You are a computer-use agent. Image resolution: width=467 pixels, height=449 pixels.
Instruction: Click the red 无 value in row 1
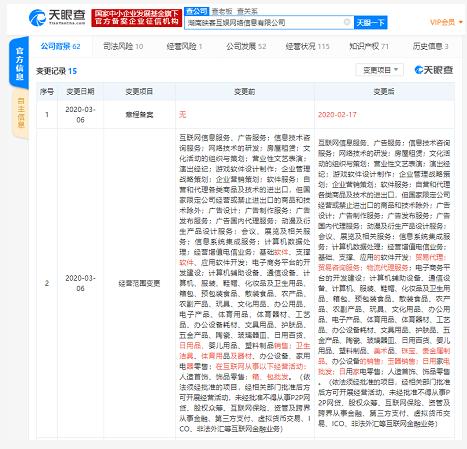tap(182, 115)
